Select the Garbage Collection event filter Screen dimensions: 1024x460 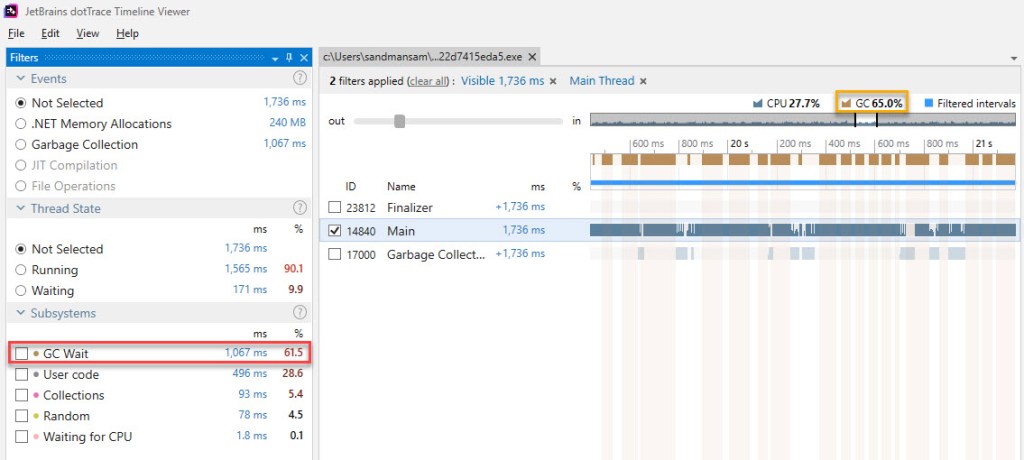pyautogui.click(x=21, y=145)
